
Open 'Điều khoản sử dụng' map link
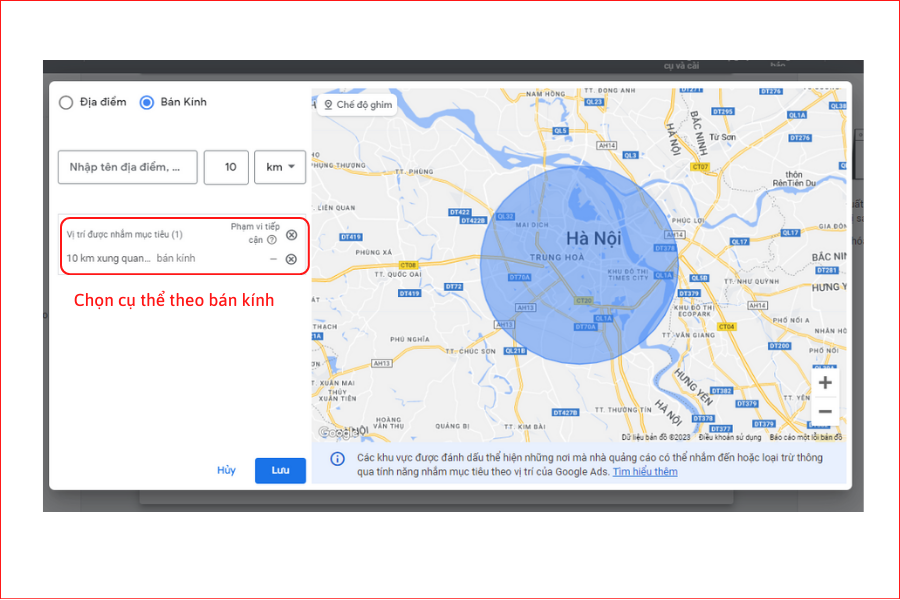[730, 438]
